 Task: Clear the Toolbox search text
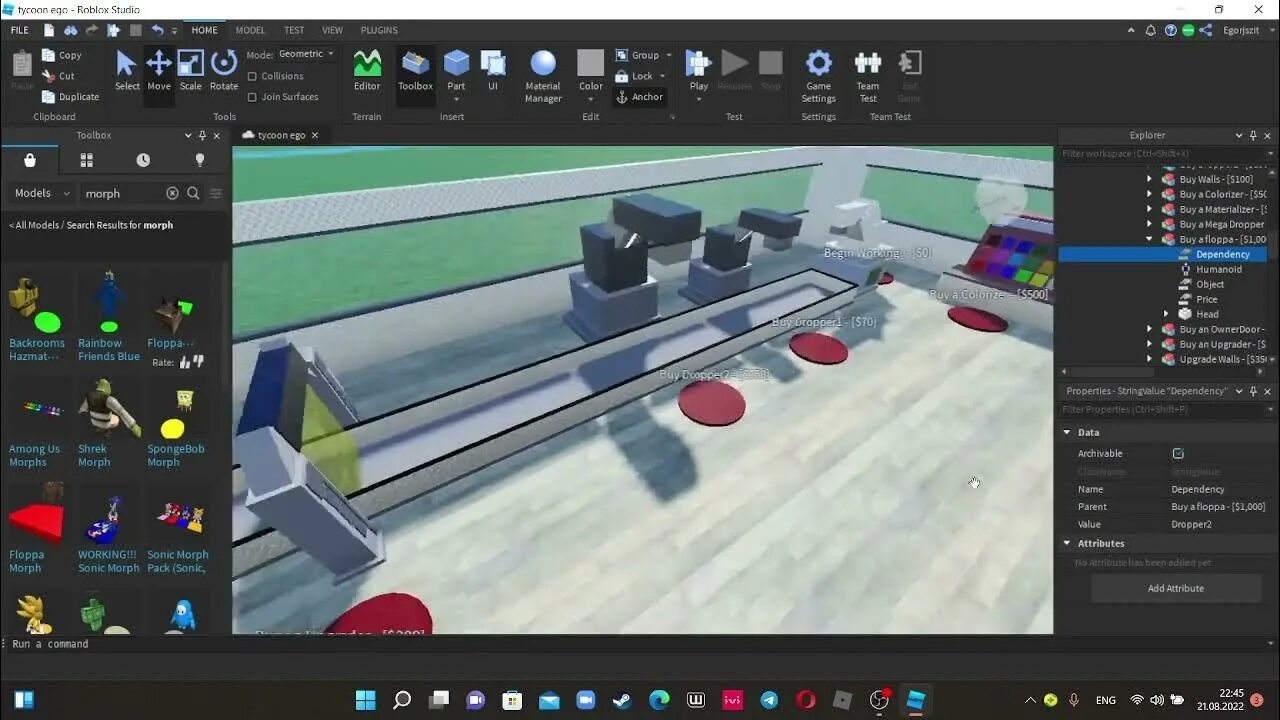[x=172, y=193]
